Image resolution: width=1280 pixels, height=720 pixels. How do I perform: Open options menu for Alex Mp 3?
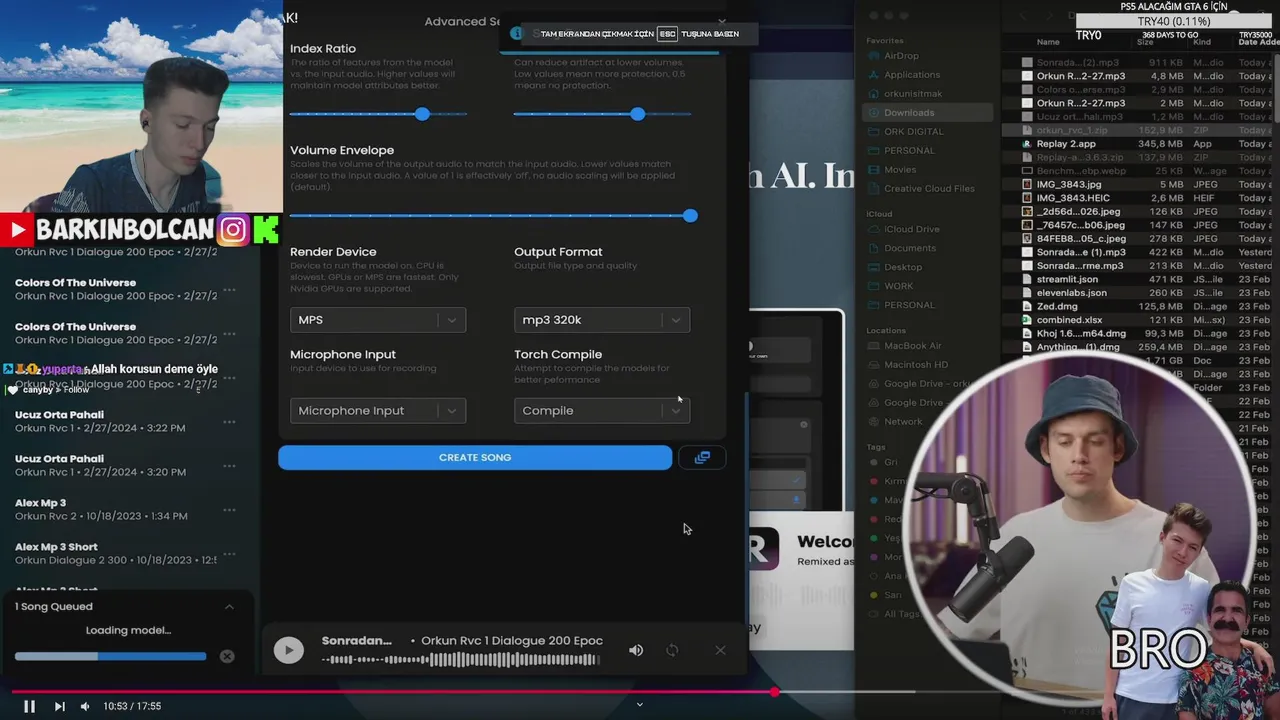[229, 510]
